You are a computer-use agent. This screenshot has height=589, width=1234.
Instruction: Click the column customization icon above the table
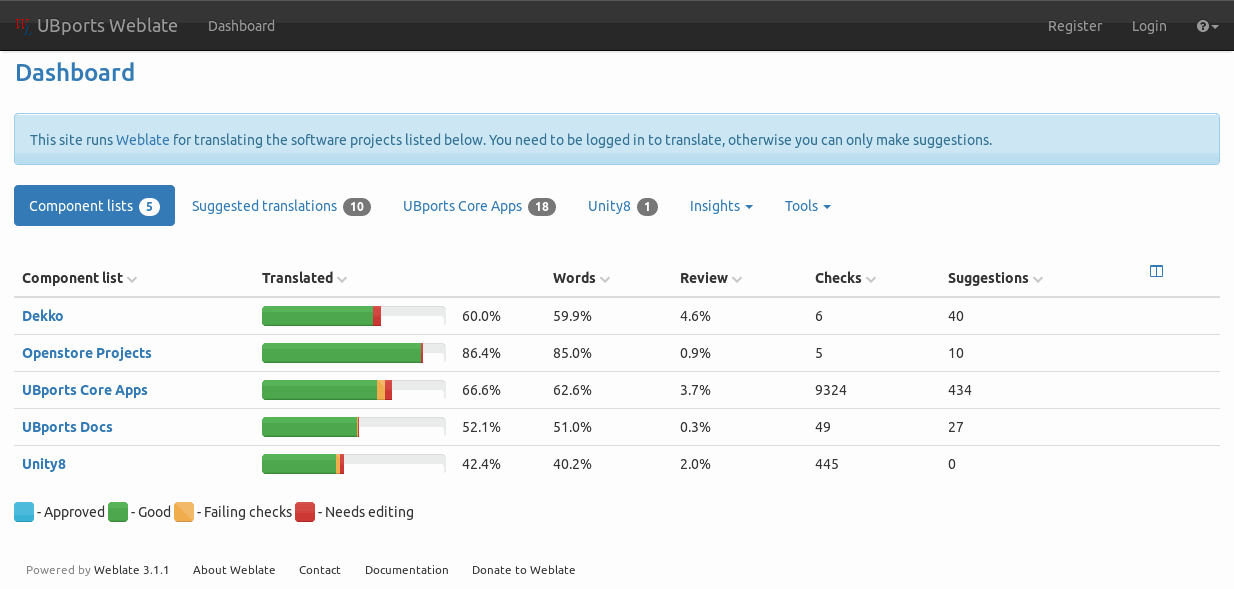point(1156,270)
